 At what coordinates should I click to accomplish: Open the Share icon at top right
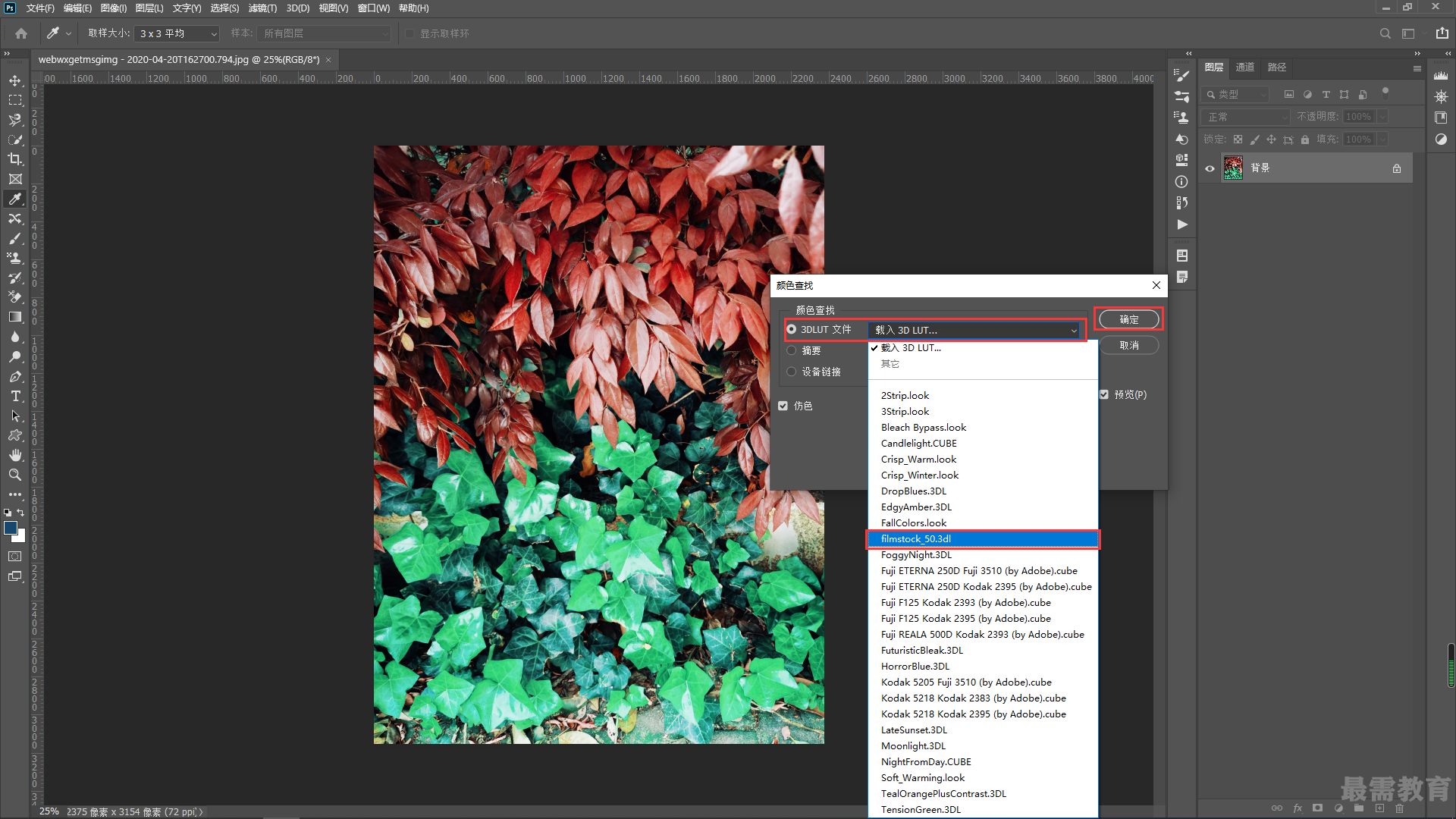coord(1442,33)
